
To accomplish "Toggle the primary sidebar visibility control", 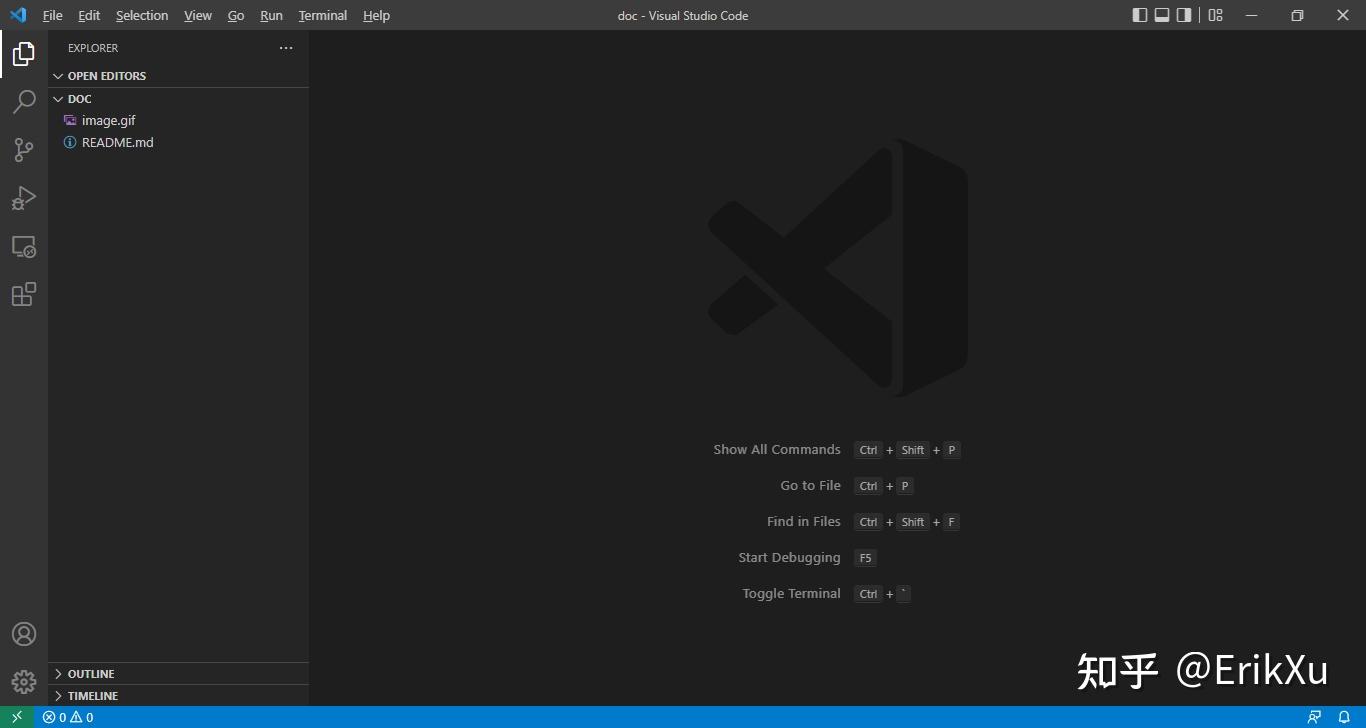I will pyautogui.click(x=1139, y=15).
